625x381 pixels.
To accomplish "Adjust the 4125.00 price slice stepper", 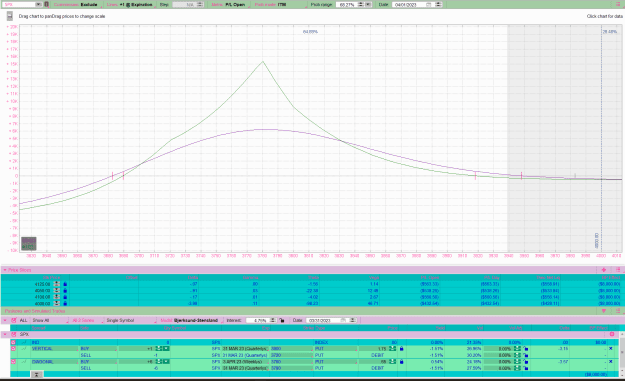I will click(57, 284).
